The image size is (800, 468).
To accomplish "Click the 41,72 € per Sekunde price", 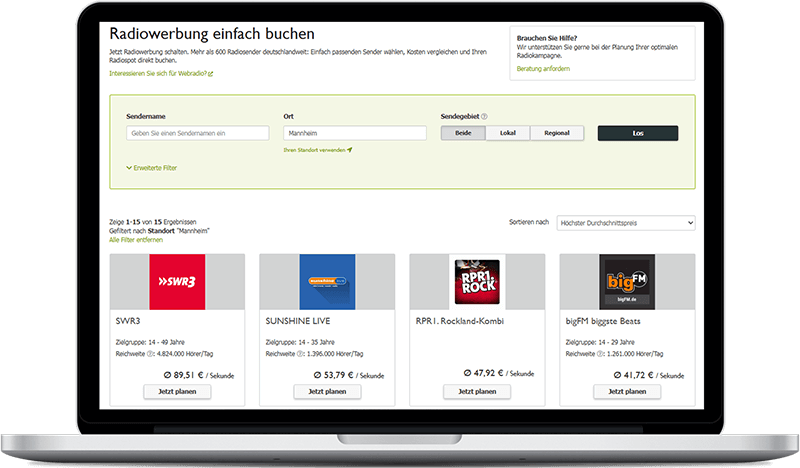I will [x=648, y=375].
